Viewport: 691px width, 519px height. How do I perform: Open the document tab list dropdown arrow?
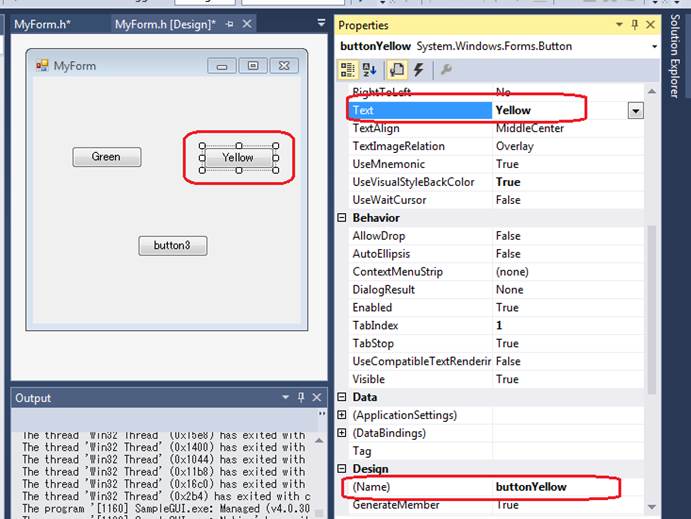321,22
